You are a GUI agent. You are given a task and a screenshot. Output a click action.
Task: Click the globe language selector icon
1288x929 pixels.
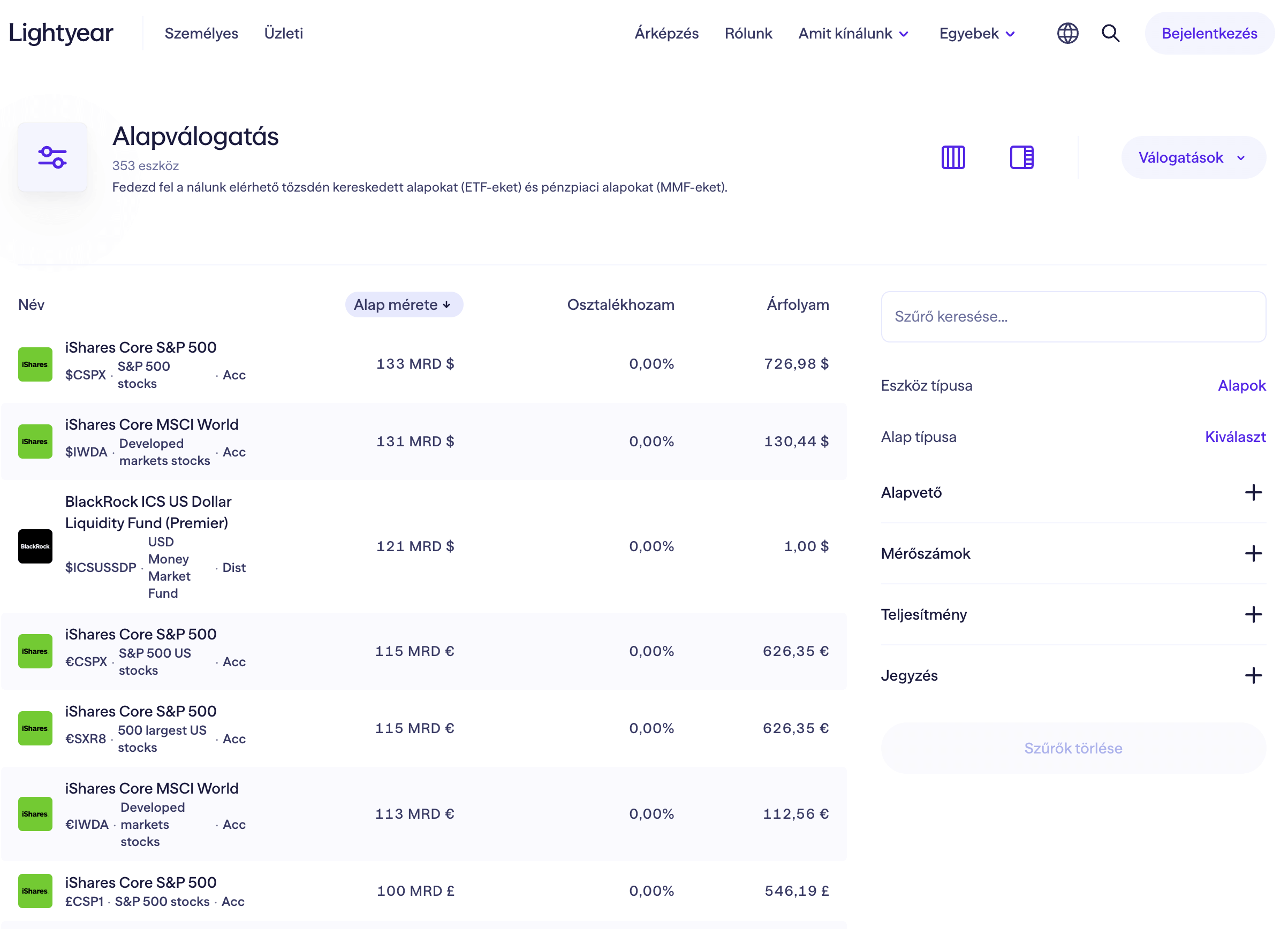(x=1067, y=33)
